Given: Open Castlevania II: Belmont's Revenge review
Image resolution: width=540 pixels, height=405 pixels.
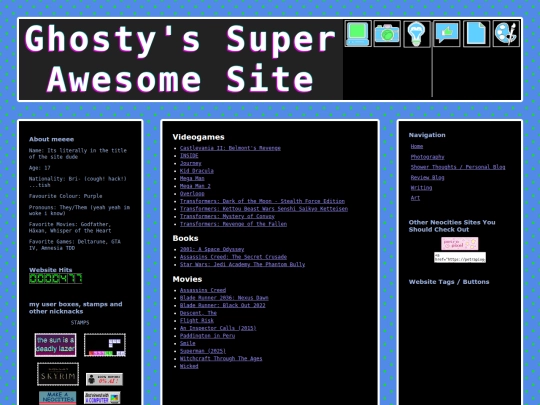Looking at the screenshot, I should coord(230,148).
